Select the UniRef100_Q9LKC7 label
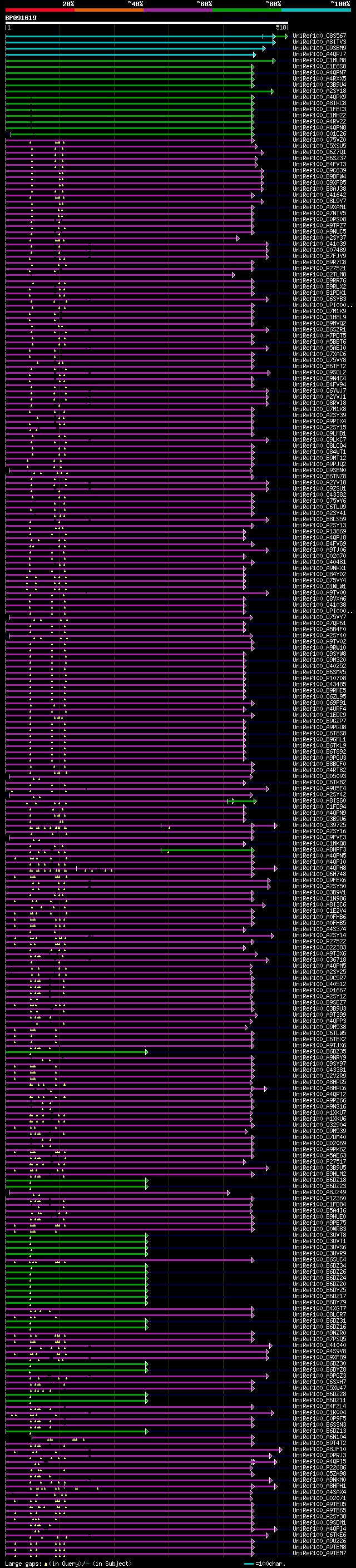356x1568 pixels. (x=319, y=439)
